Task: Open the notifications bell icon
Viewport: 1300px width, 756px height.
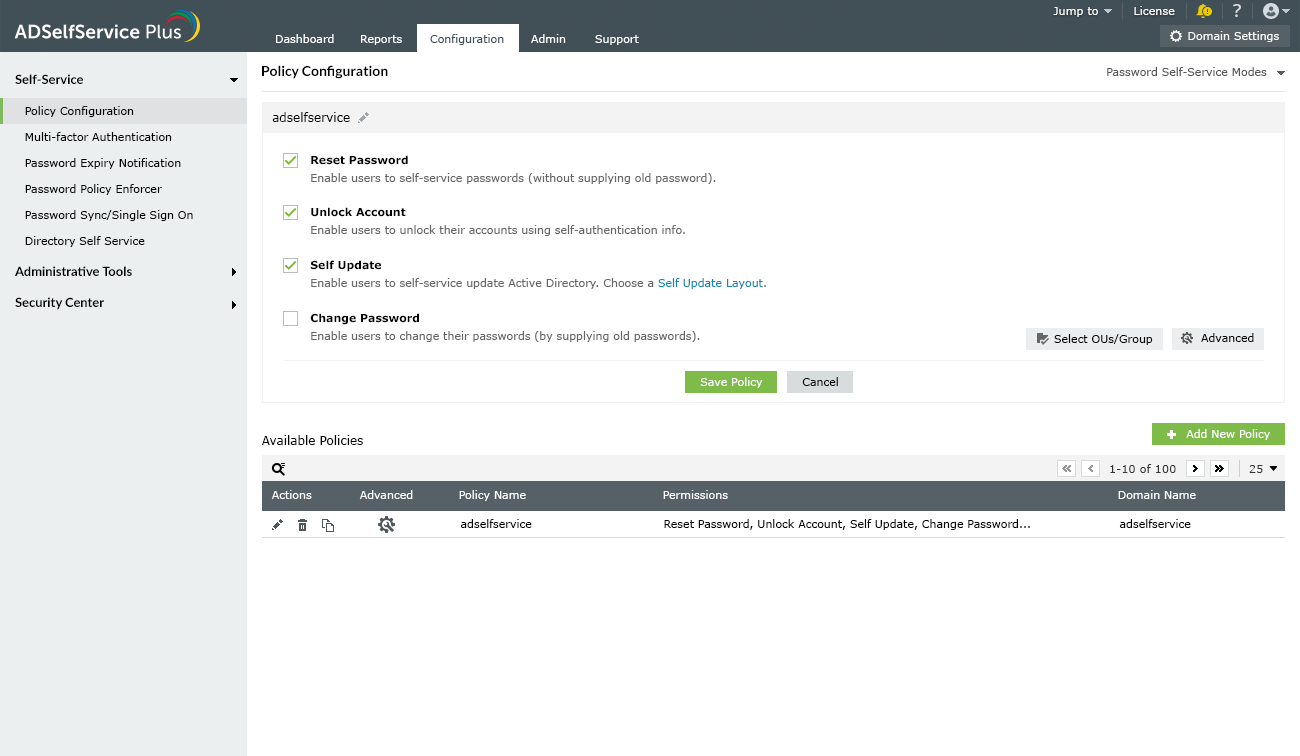Action: (x=1204, y=11)
